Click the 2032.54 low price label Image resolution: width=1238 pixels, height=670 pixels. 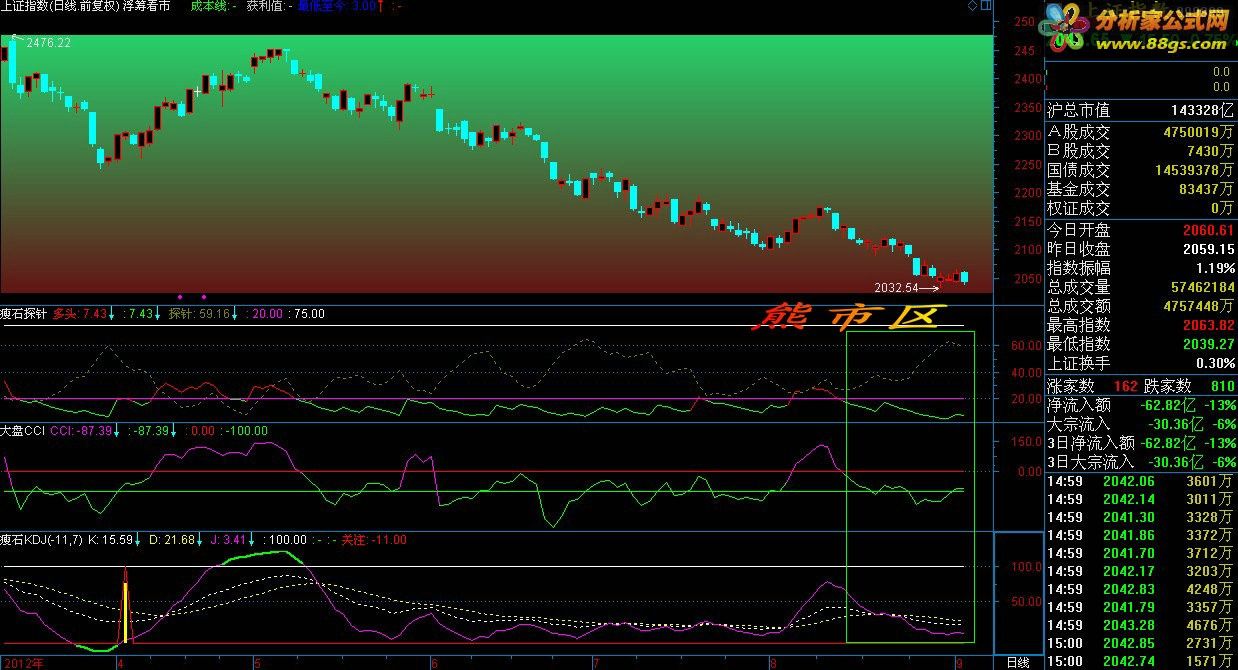pos(896,287)
